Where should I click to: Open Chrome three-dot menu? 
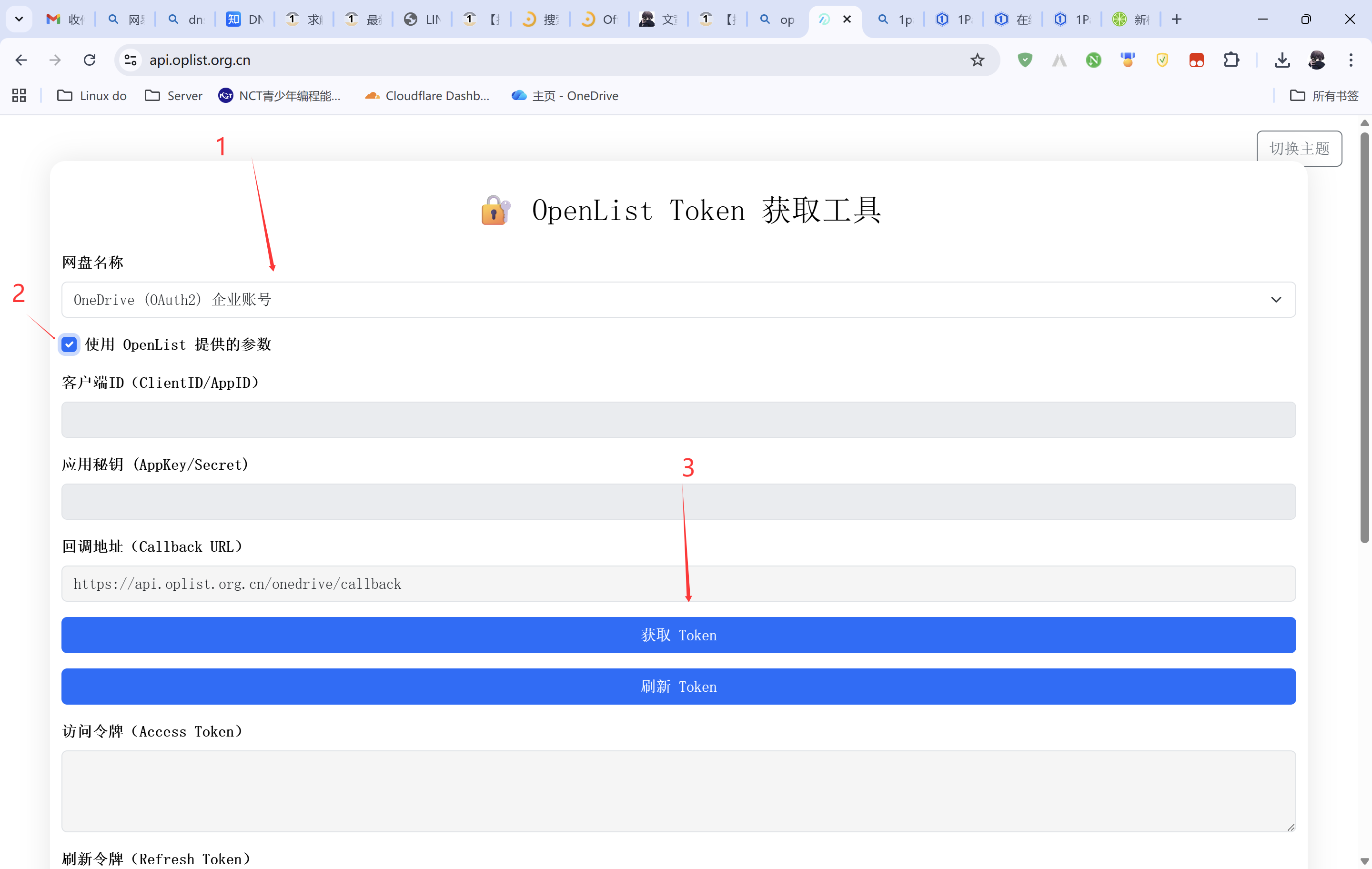(1351, 60)
